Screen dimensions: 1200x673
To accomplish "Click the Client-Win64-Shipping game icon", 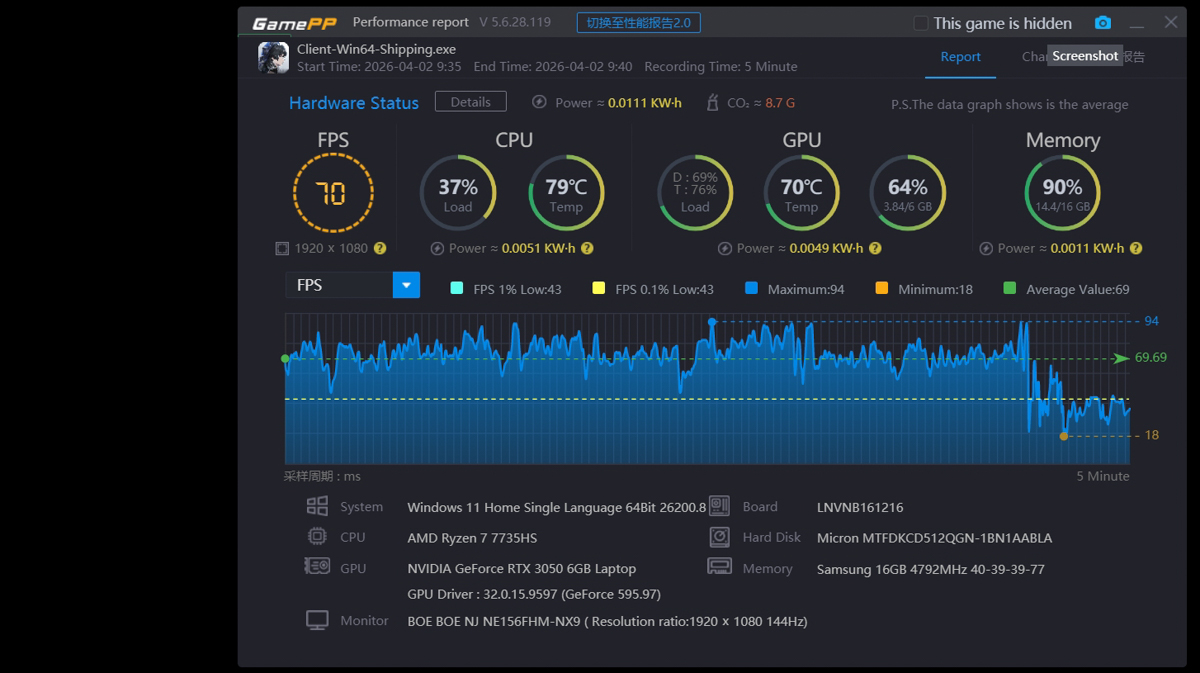I will [x=273, y=58].
